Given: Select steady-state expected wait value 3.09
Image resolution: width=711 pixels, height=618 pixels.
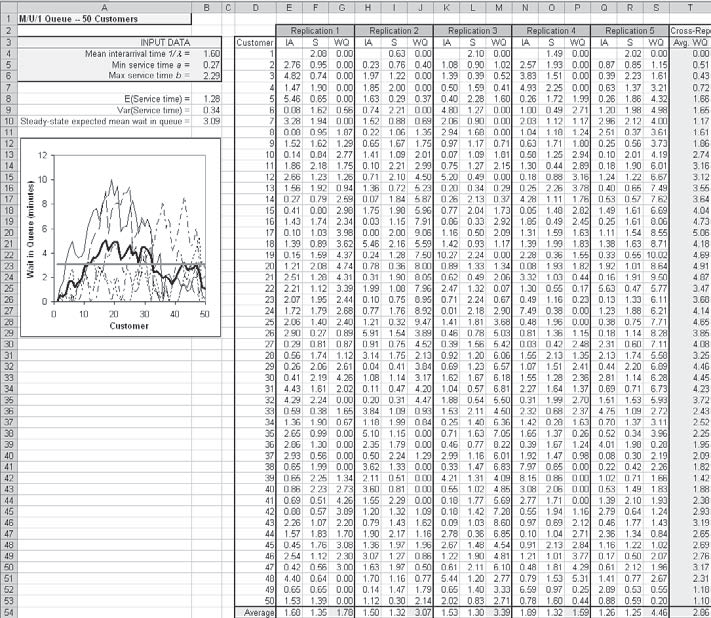Looking at the screenshot, I should (x=206, y=121).
